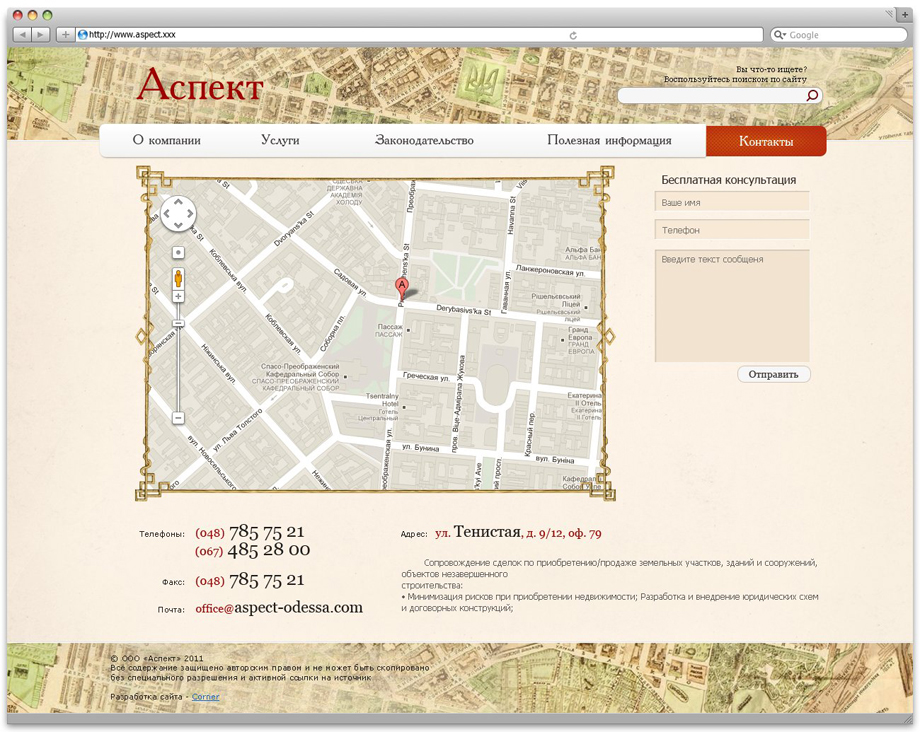Screen dimensions: 920x732
Task: Click the red marker A on map
Action: pos(401,286)
